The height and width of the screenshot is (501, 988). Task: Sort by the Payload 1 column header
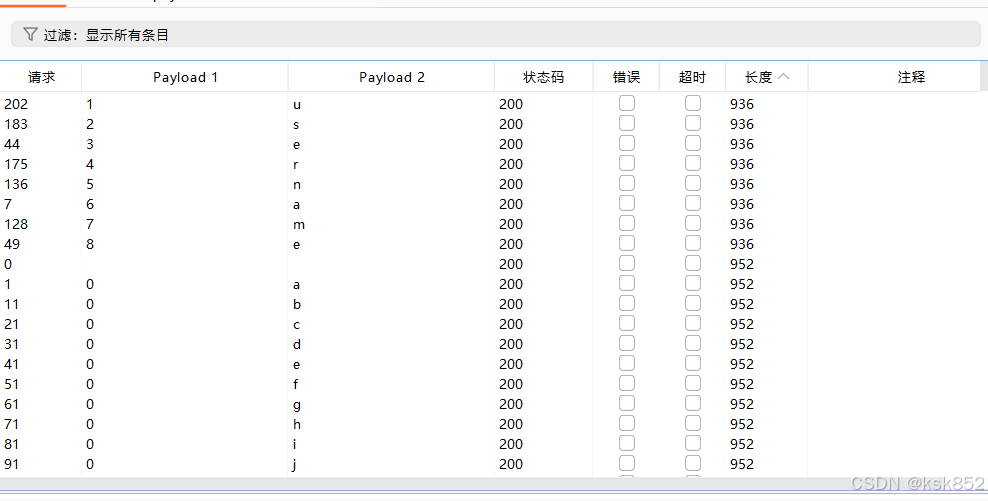coord(185,77)
